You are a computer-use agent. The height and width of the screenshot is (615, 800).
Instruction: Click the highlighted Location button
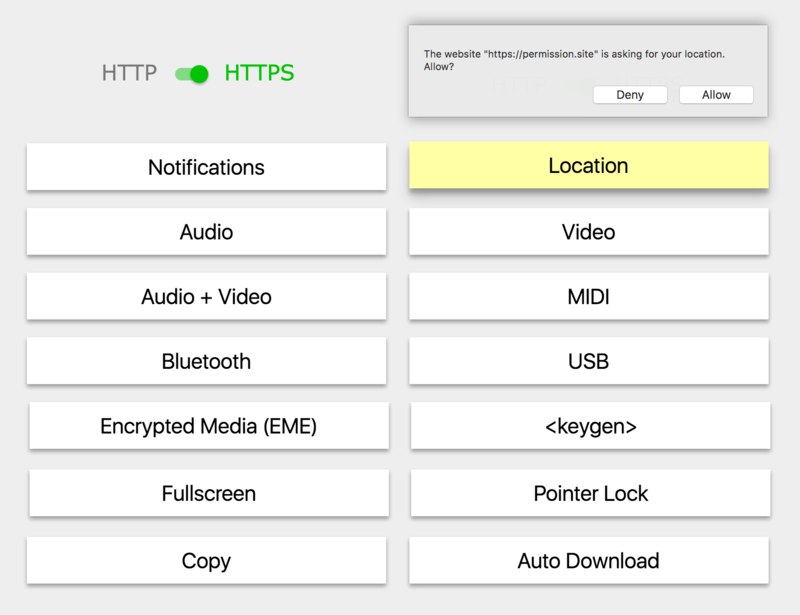pyautogui.click(x=589, y=165)
